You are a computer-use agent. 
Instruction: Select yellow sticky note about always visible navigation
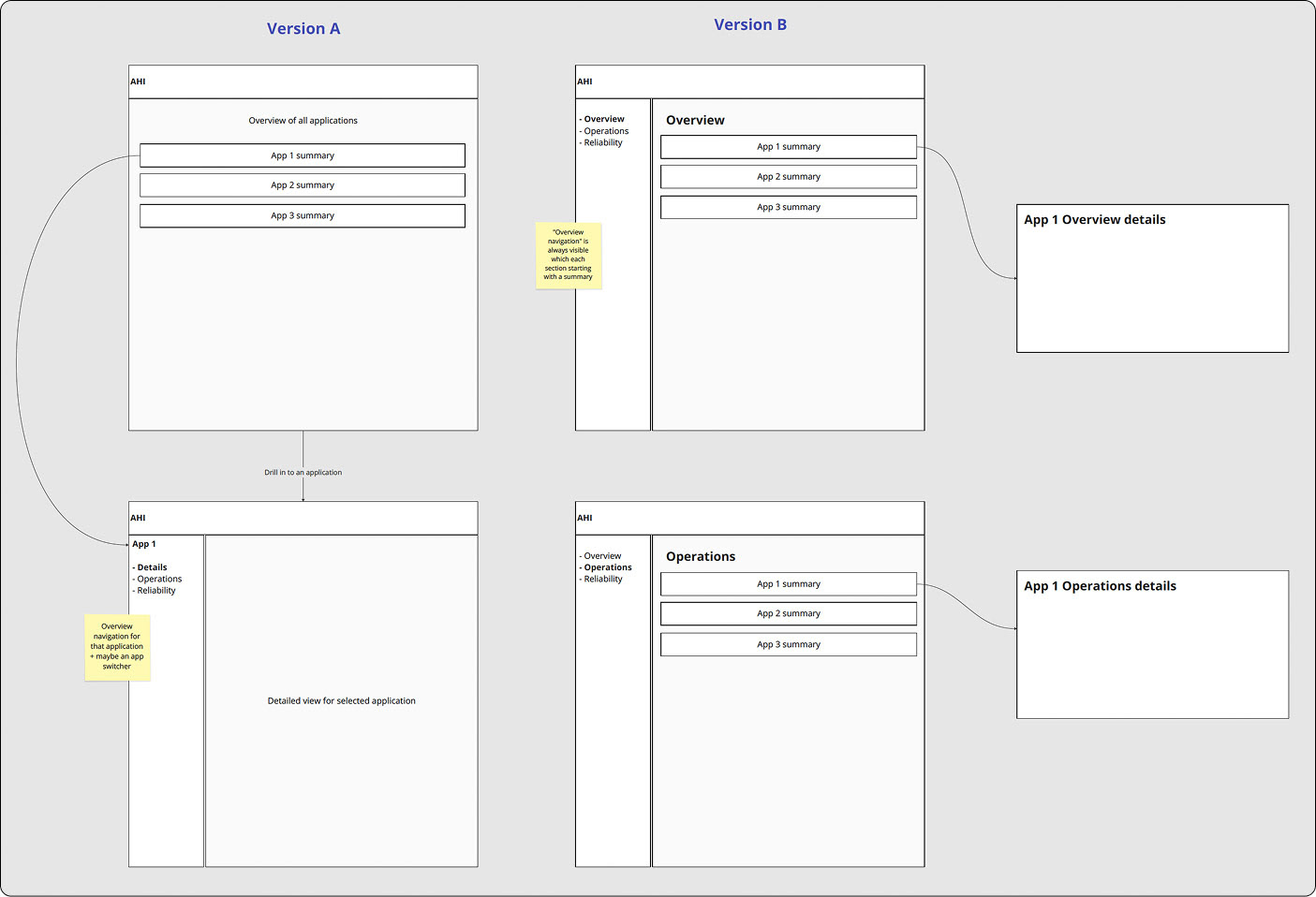569,255
